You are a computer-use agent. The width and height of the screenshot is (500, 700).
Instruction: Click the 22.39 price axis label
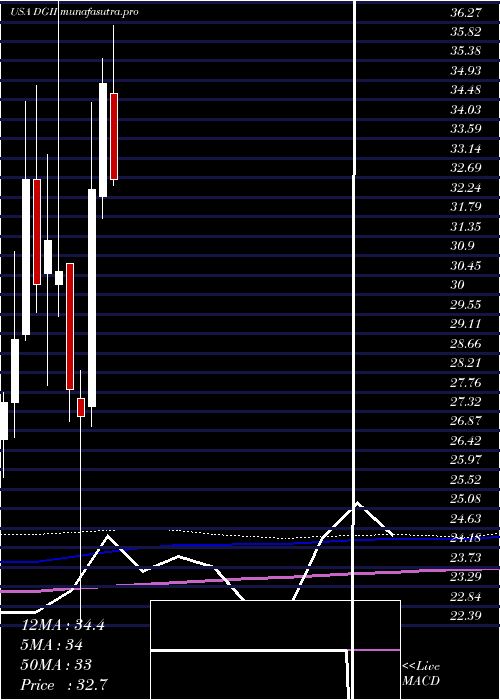[466, 616]
